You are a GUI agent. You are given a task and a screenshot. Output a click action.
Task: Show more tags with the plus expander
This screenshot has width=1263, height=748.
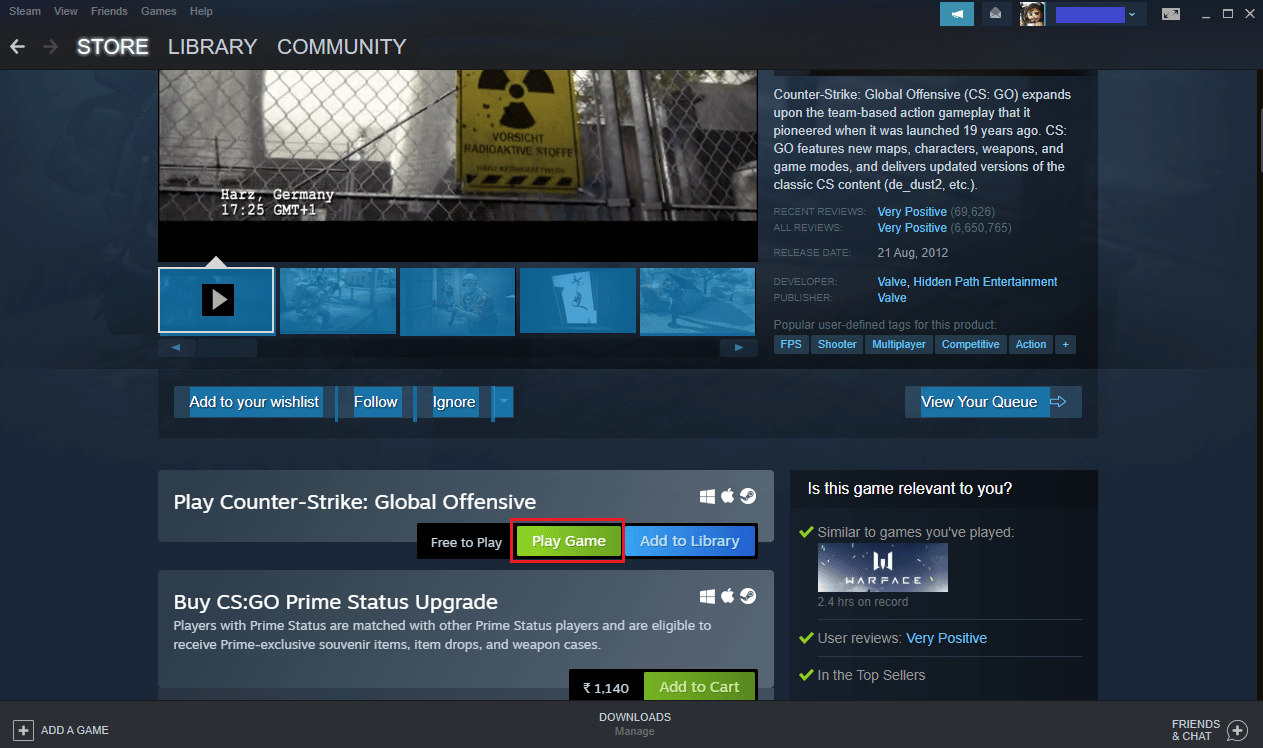point(1065,344)
